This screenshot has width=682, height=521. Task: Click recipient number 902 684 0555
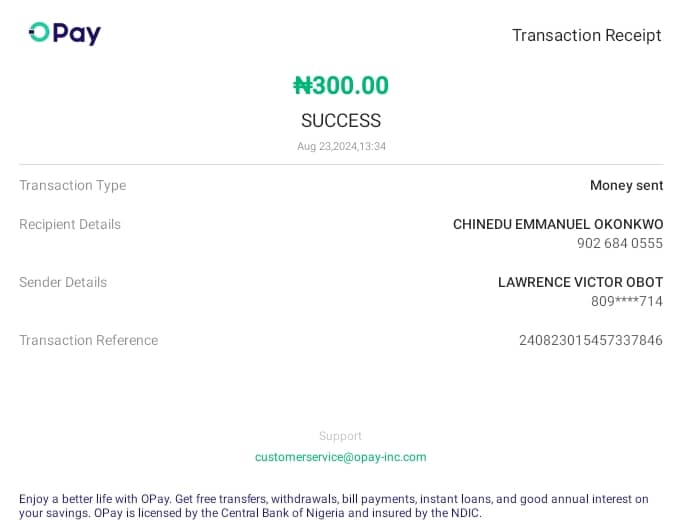point(619,243)
